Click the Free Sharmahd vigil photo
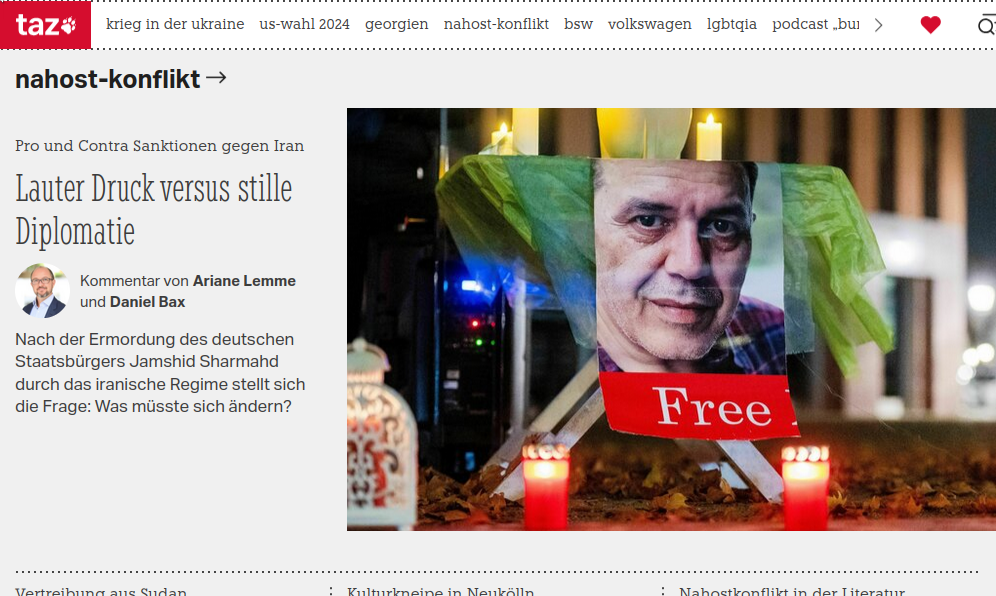The height and width of the screenshot is (596, 996). coord(671,319)
